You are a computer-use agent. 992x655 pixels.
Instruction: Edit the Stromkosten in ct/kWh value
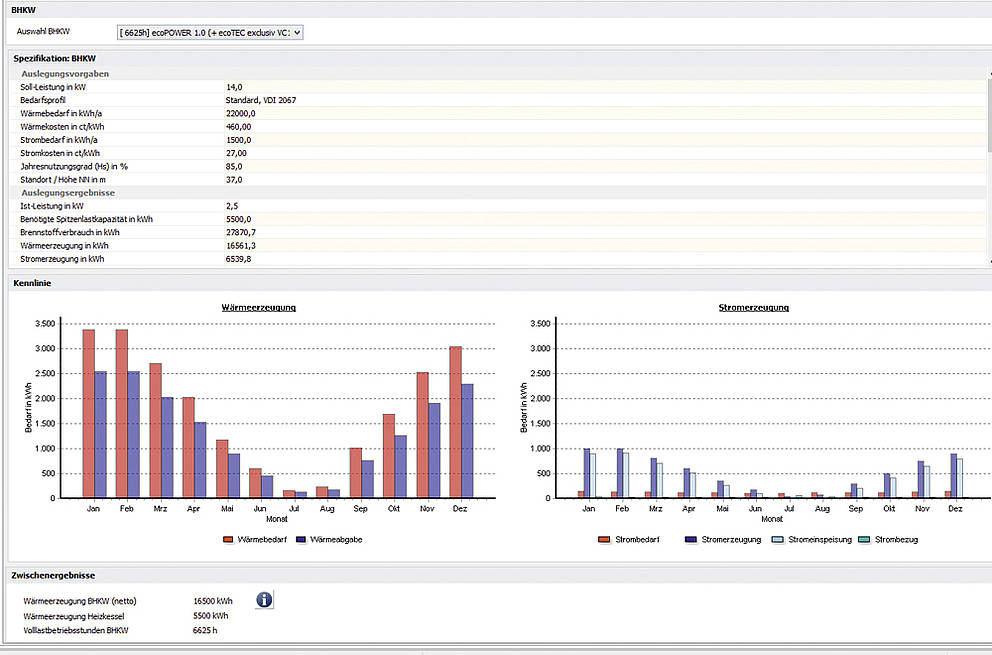point(236,153)
